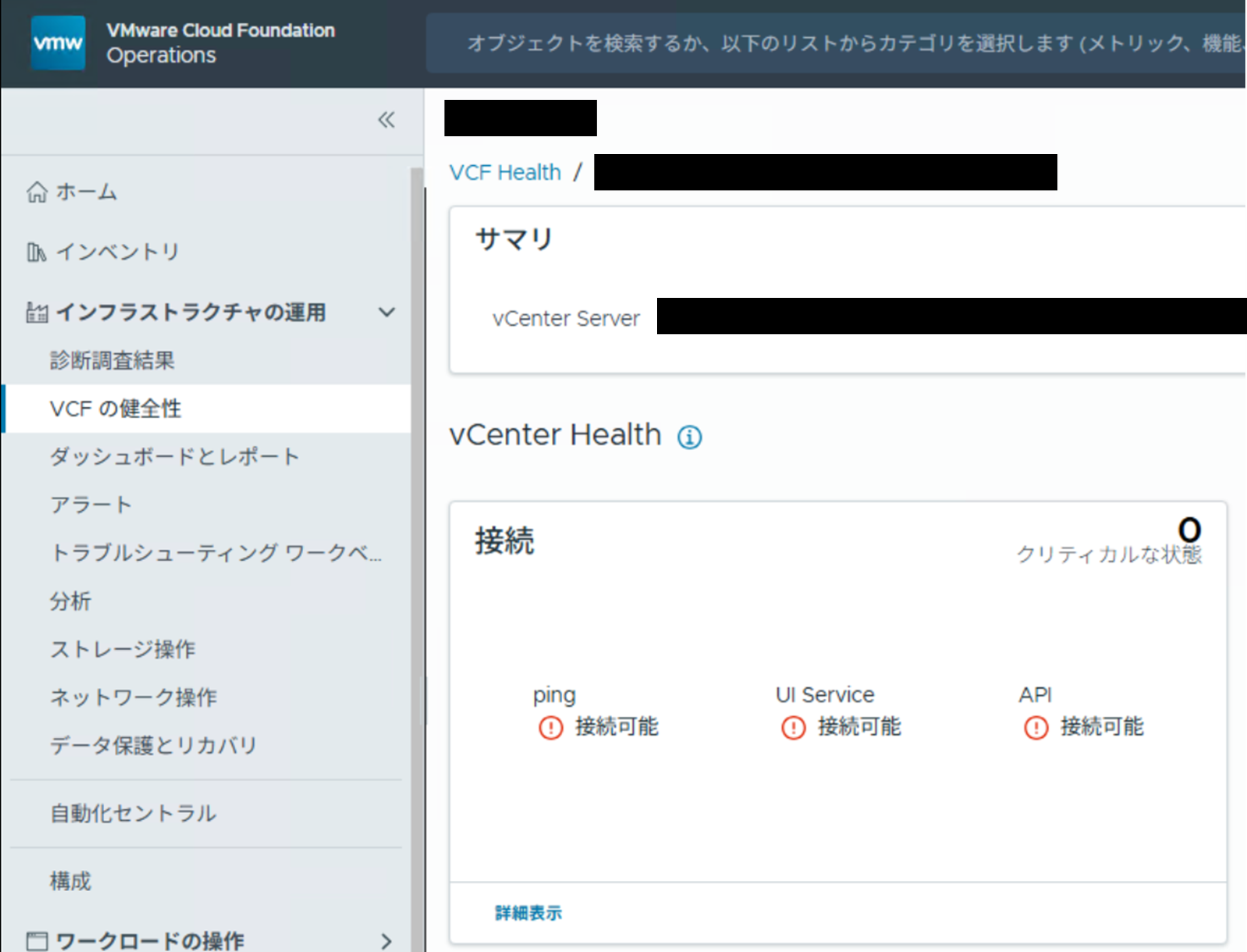1247x952 pixels.
Task: Click the UI Service status warning icon
Action: pos(793,727)
